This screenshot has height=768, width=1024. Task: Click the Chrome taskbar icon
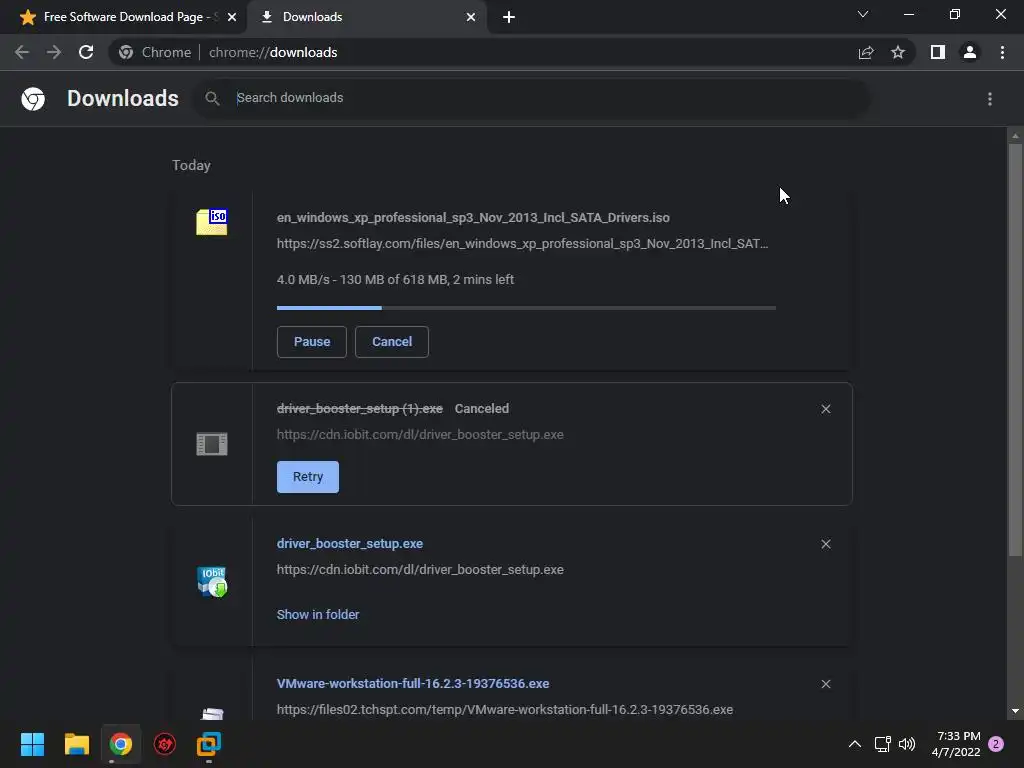(x=121, y=744)
